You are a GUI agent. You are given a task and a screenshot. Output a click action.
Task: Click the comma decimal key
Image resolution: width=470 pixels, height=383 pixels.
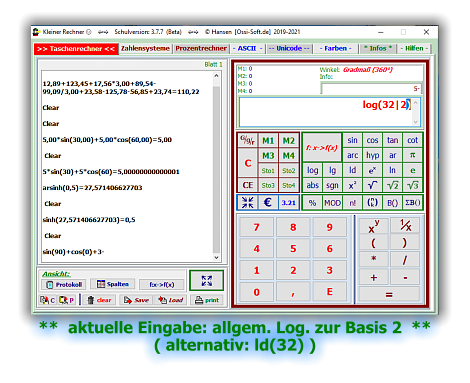293,292
